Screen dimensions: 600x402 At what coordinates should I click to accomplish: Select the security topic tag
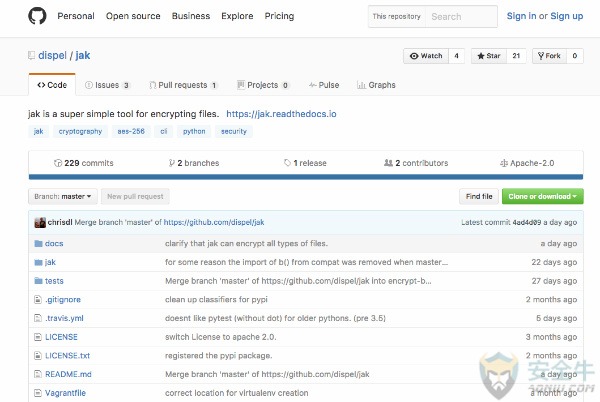click(x=234, y=132)
